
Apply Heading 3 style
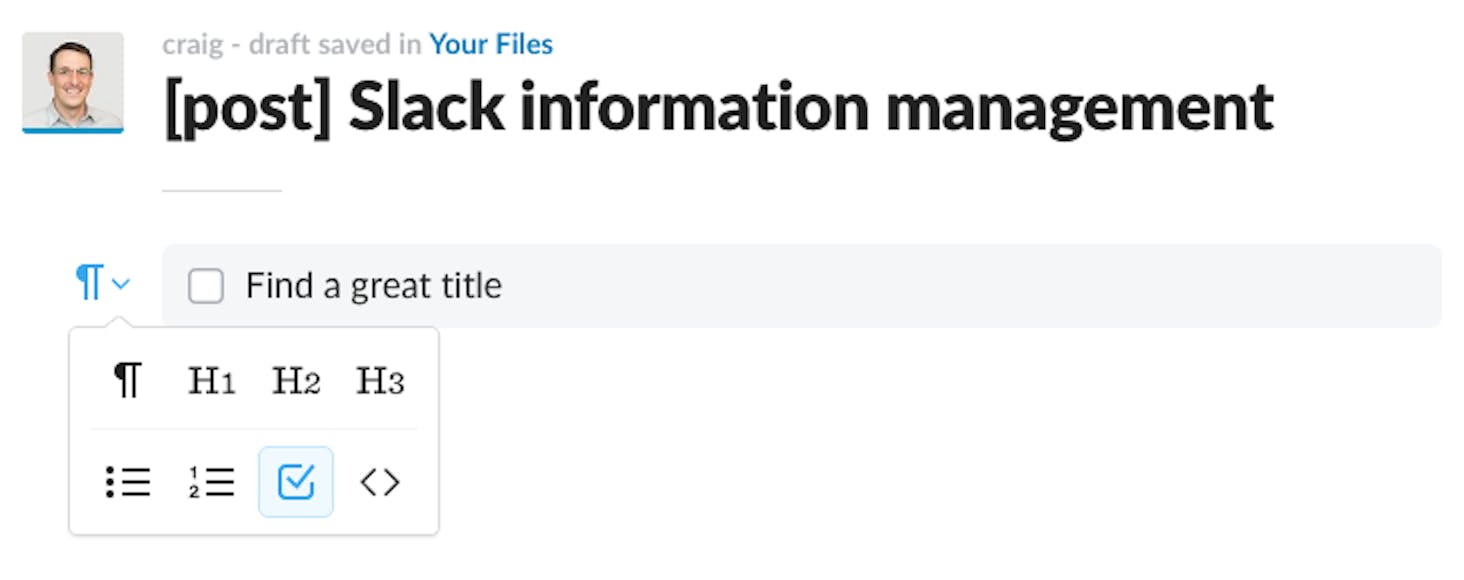[x=380, y=381]
